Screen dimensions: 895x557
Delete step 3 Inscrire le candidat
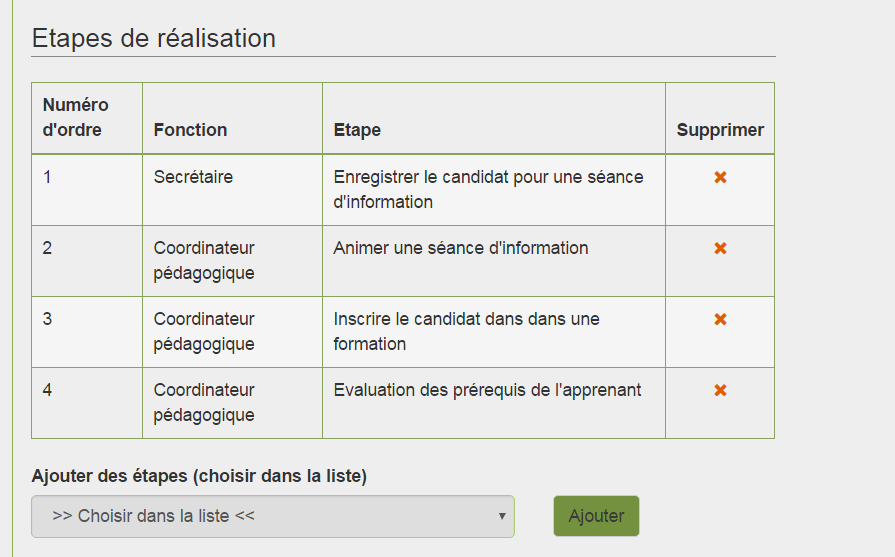point(720,319)
